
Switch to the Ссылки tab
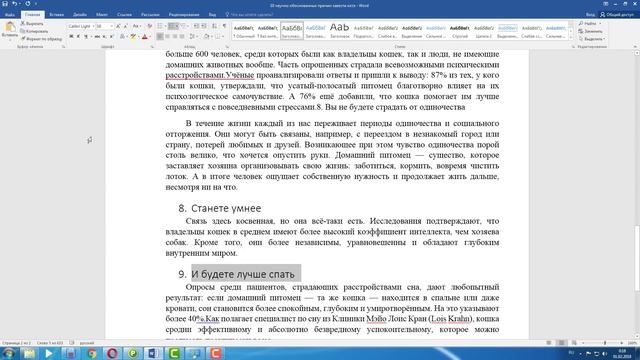click(x=124, y=15)
